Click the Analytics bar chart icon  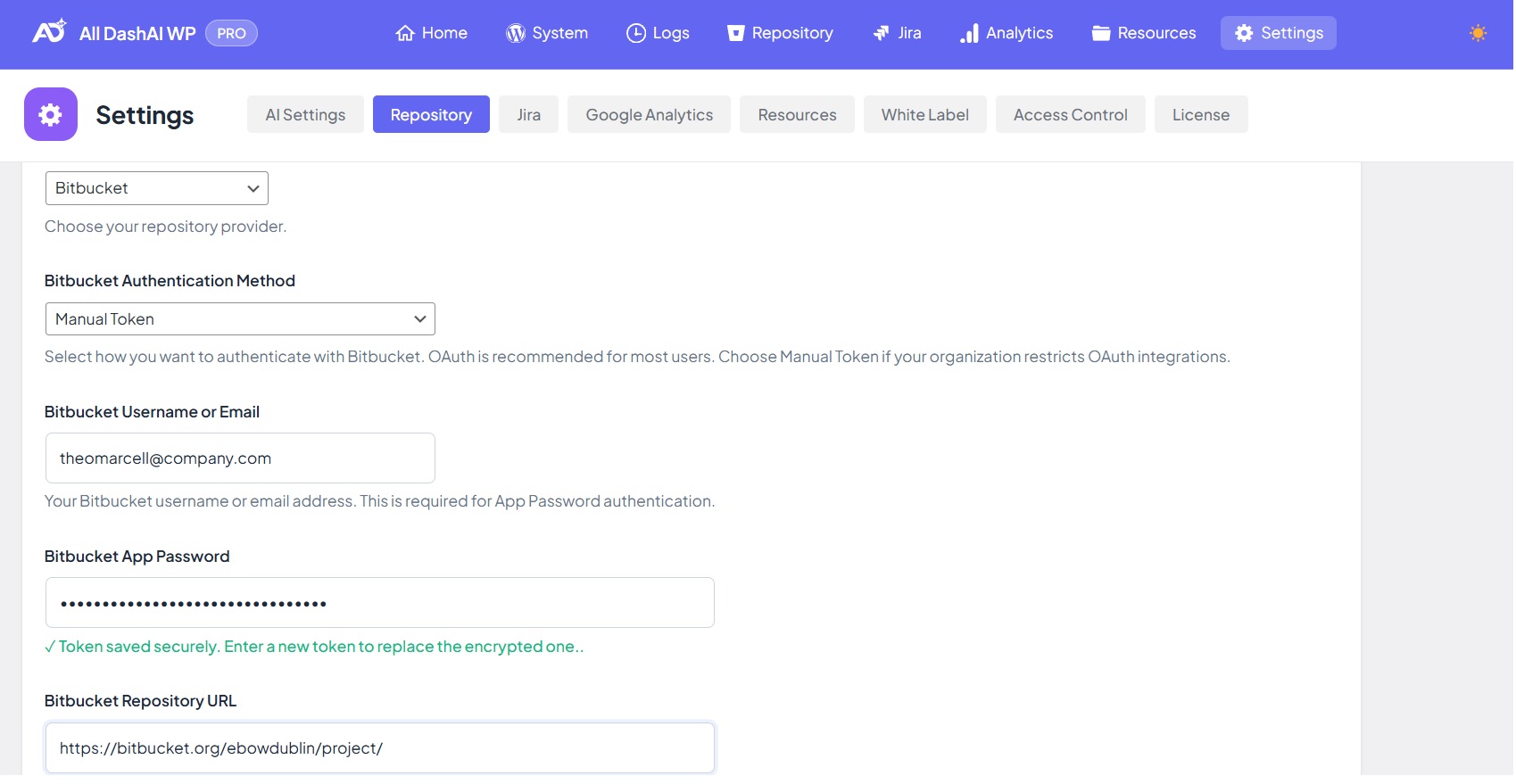pos(969,34)
